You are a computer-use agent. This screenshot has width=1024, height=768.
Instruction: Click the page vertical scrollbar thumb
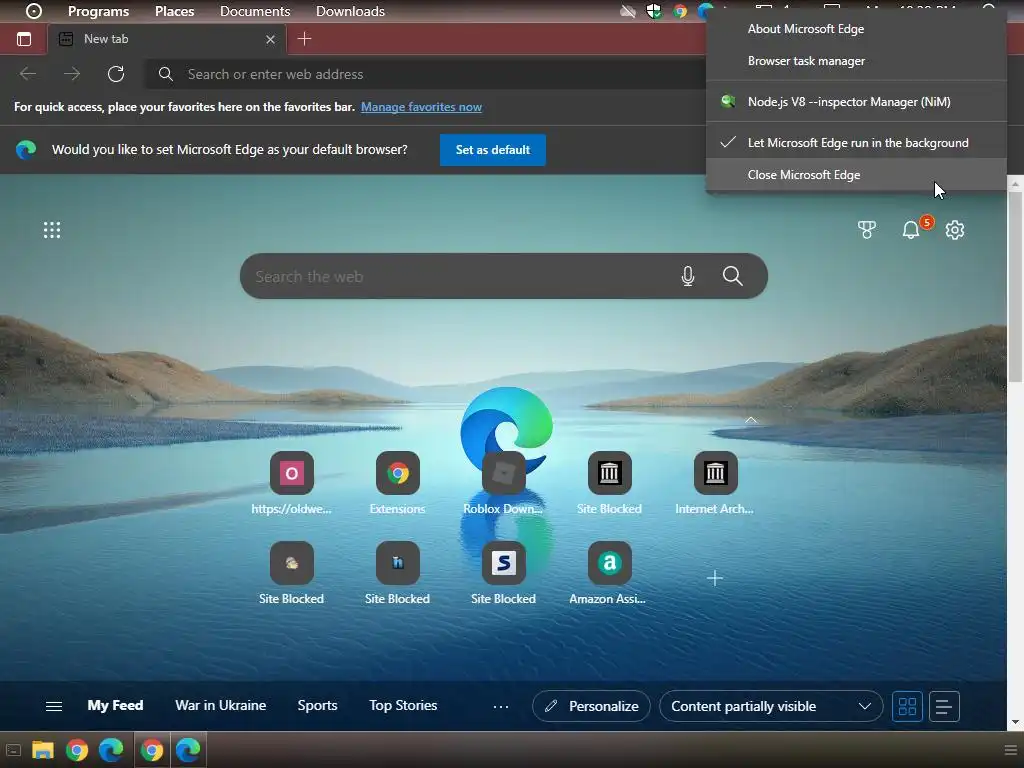(x=1015, y=287)
